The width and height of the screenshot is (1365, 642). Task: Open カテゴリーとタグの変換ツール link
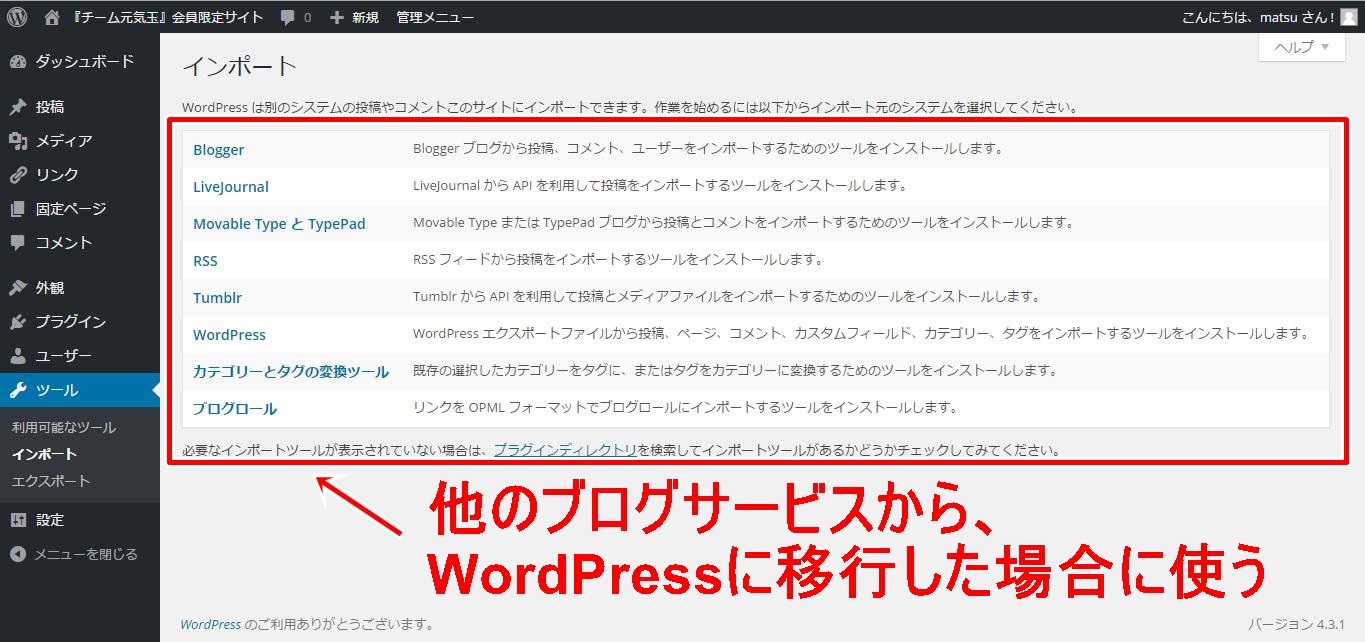(x=291, y=372)
